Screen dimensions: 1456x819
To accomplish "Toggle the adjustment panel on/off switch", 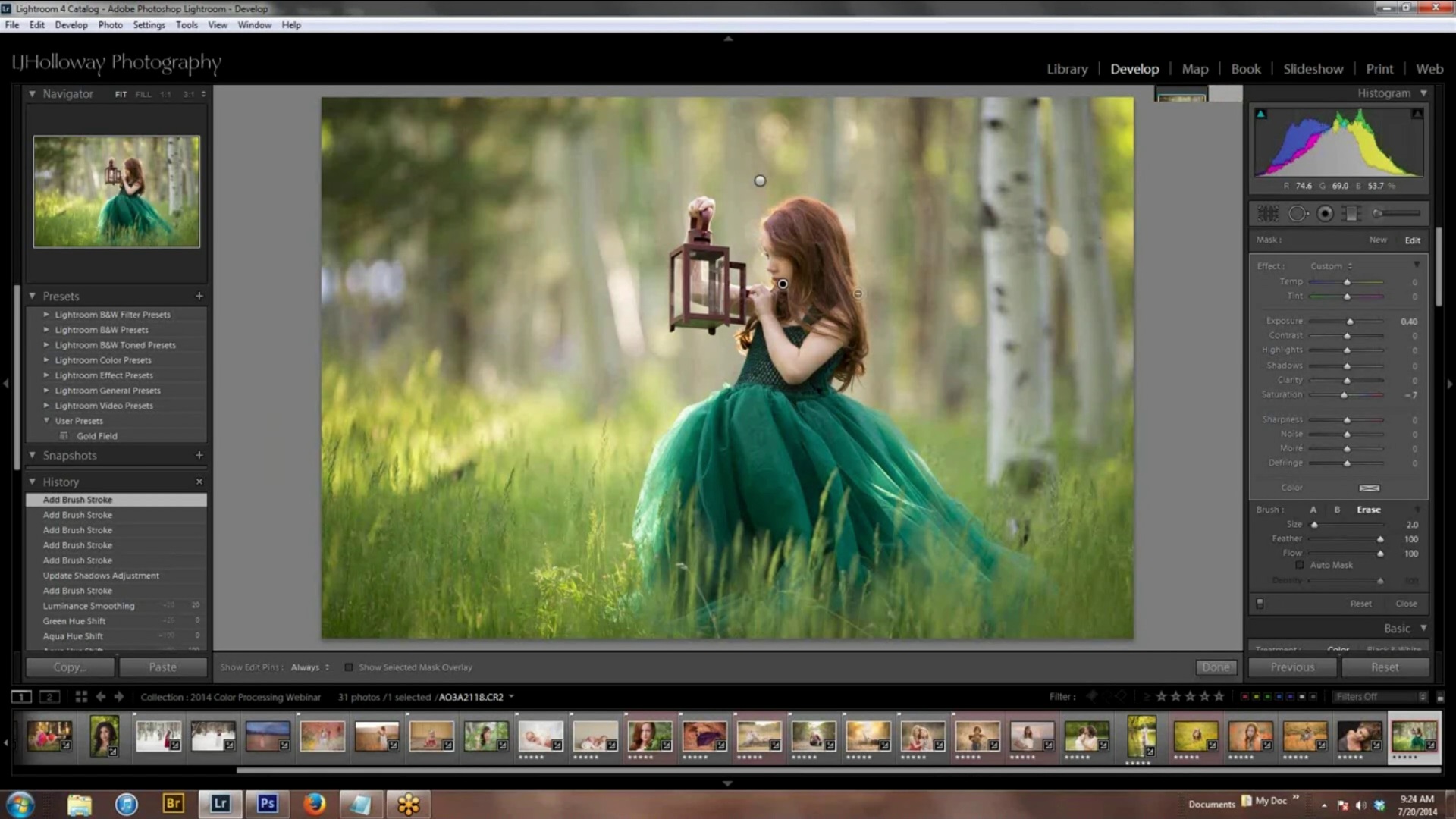I will click(x=1260, y=604).
